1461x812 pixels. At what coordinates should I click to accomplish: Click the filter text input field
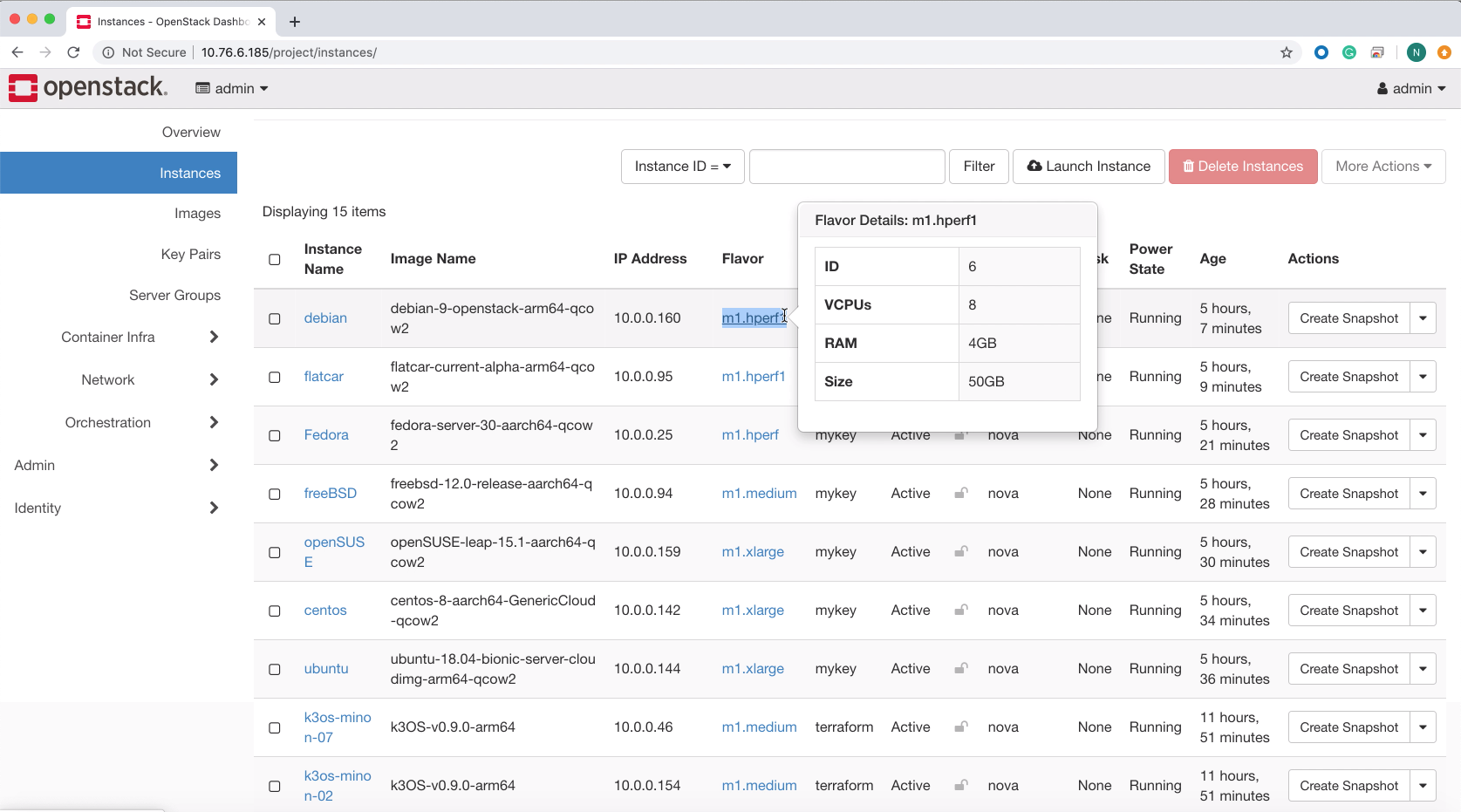coord(847,167)
